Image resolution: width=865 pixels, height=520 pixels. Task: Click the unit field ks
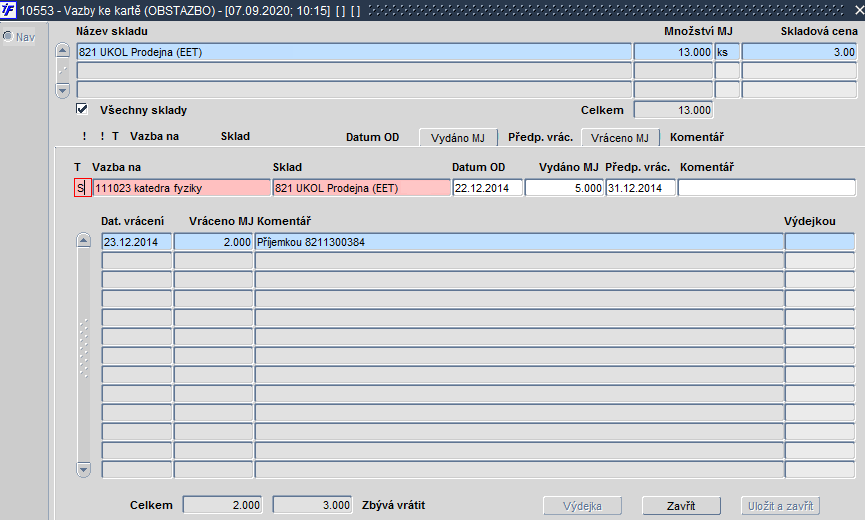point(727,52)
